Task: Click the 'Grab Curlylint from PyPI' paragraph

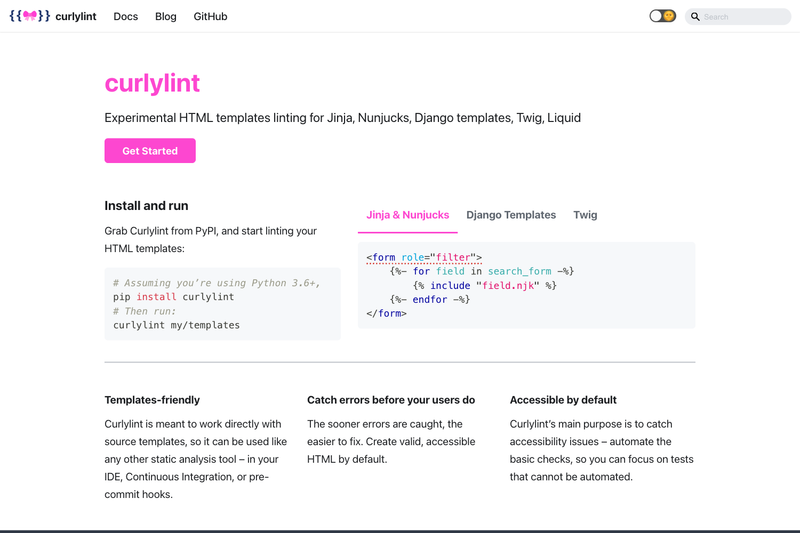Action: [x=211, y=240]
